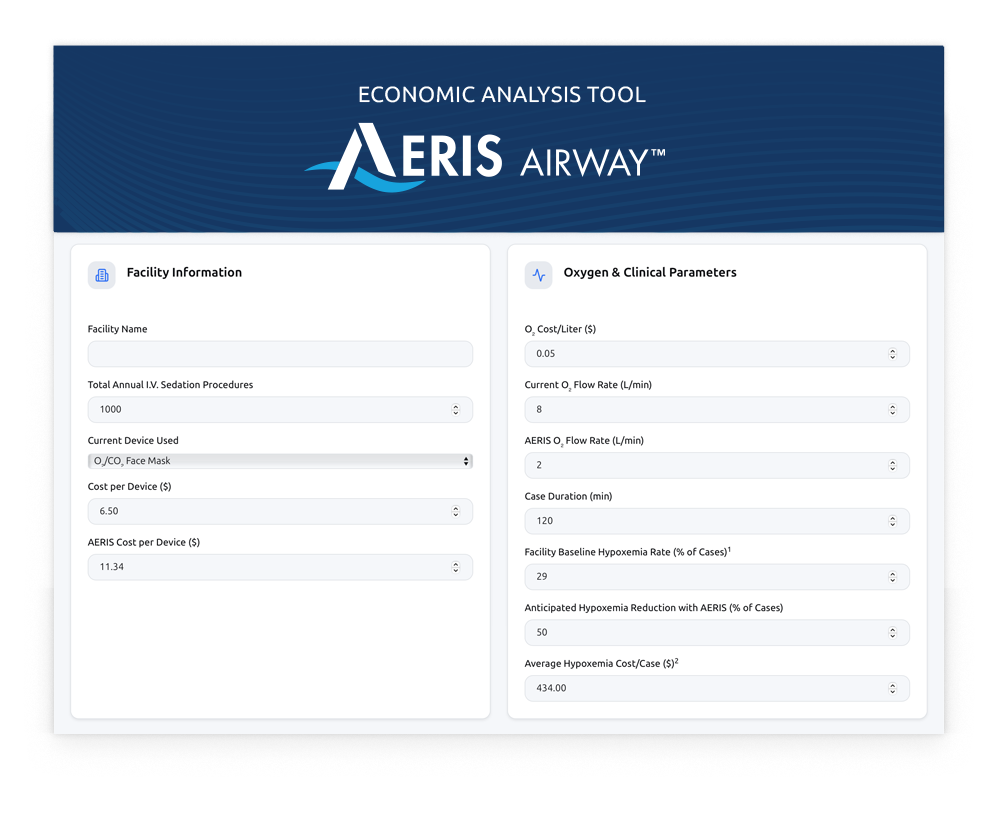The width and height of the screenshot is (1000, 816).
Task: Click inside the Facility Name field
Action: pyautogui.click(x=280, y=354)
